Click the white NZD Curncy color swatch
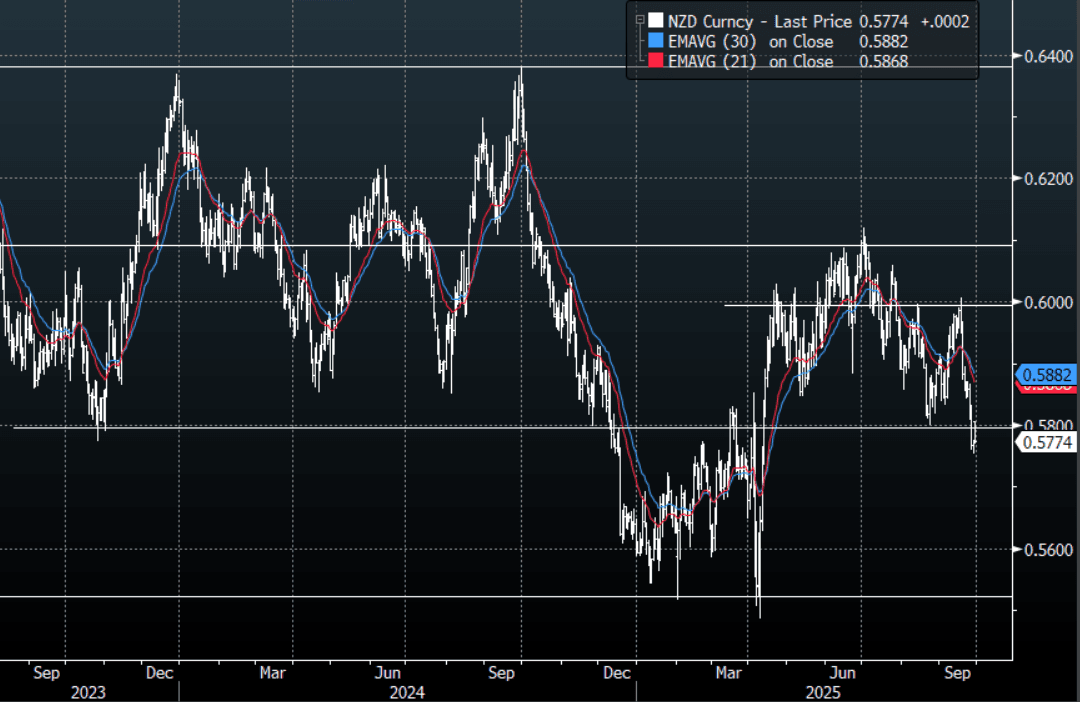Viewport: 1080px width, 702px height. tap(655, 21)
